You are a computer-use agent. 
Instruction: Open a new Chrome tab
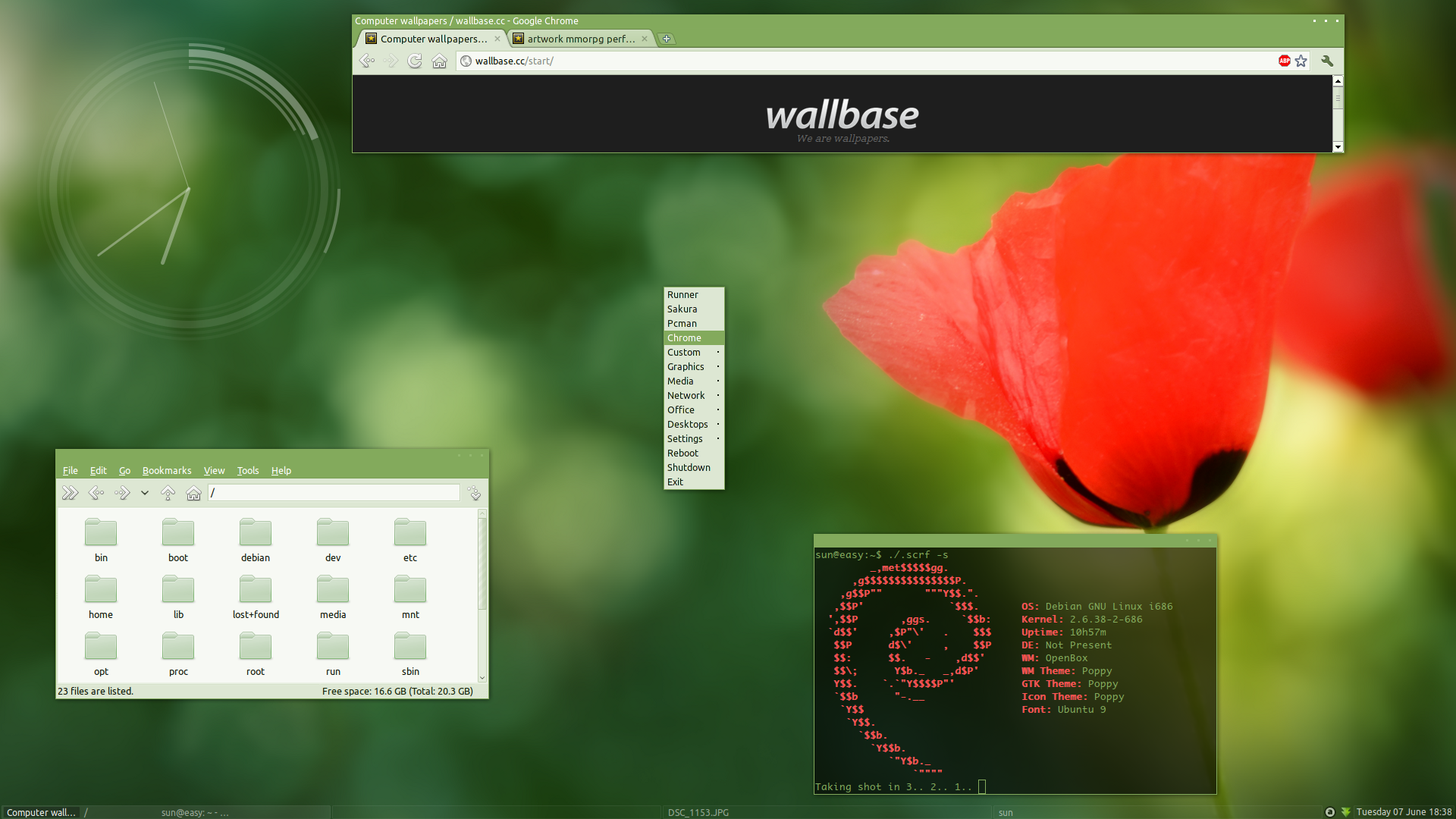click(x=667, y=39)
